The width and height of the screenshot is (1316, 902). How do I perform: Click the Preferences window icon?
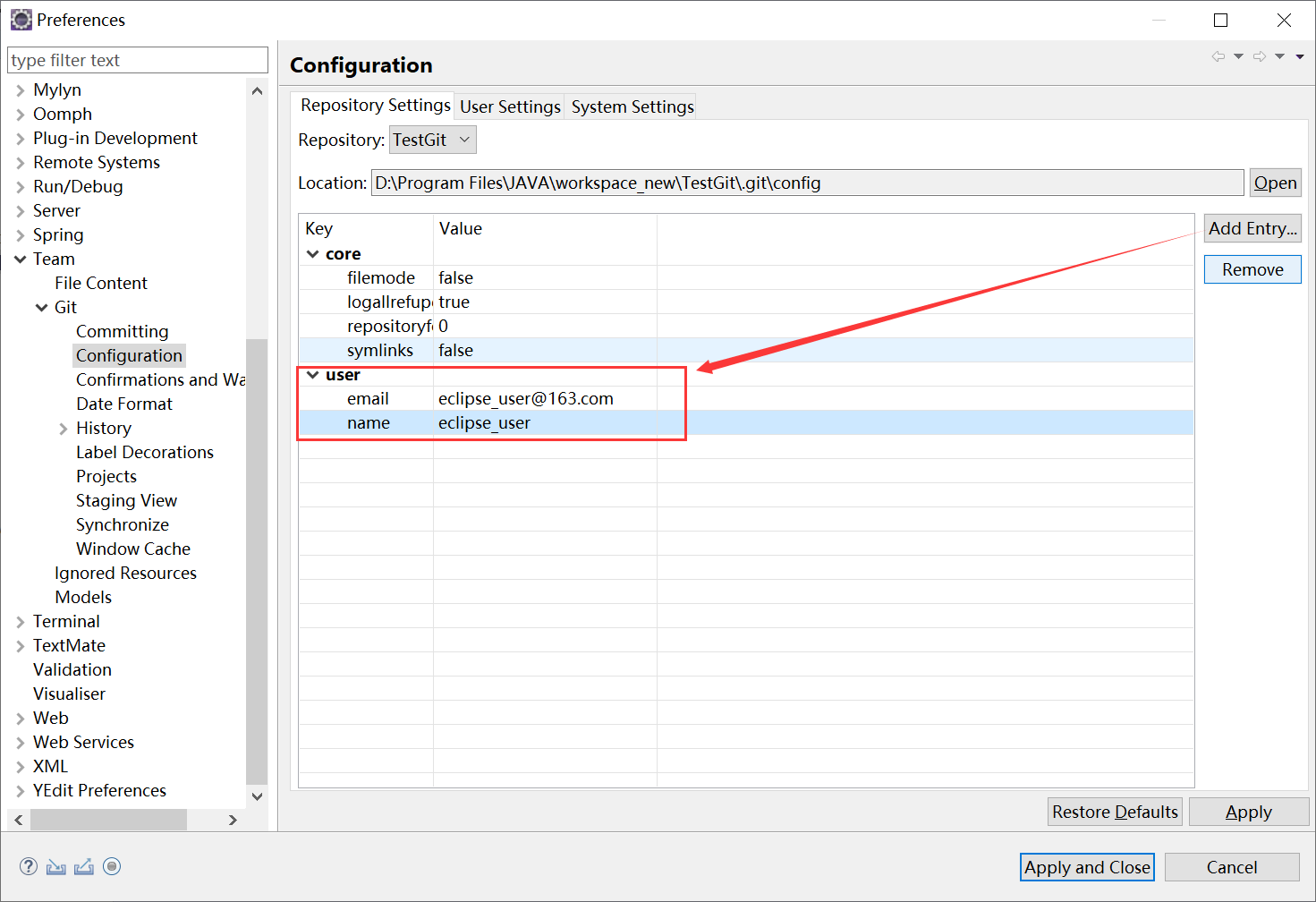point(21,20)
